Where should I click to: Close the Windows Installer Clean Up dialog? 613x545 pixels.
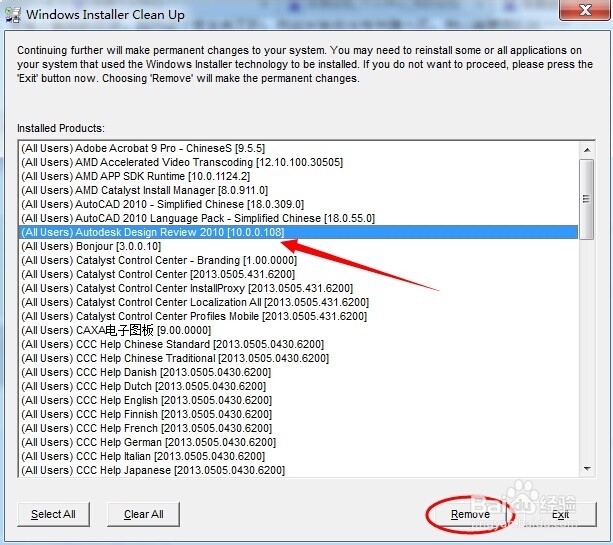point(584,10)
